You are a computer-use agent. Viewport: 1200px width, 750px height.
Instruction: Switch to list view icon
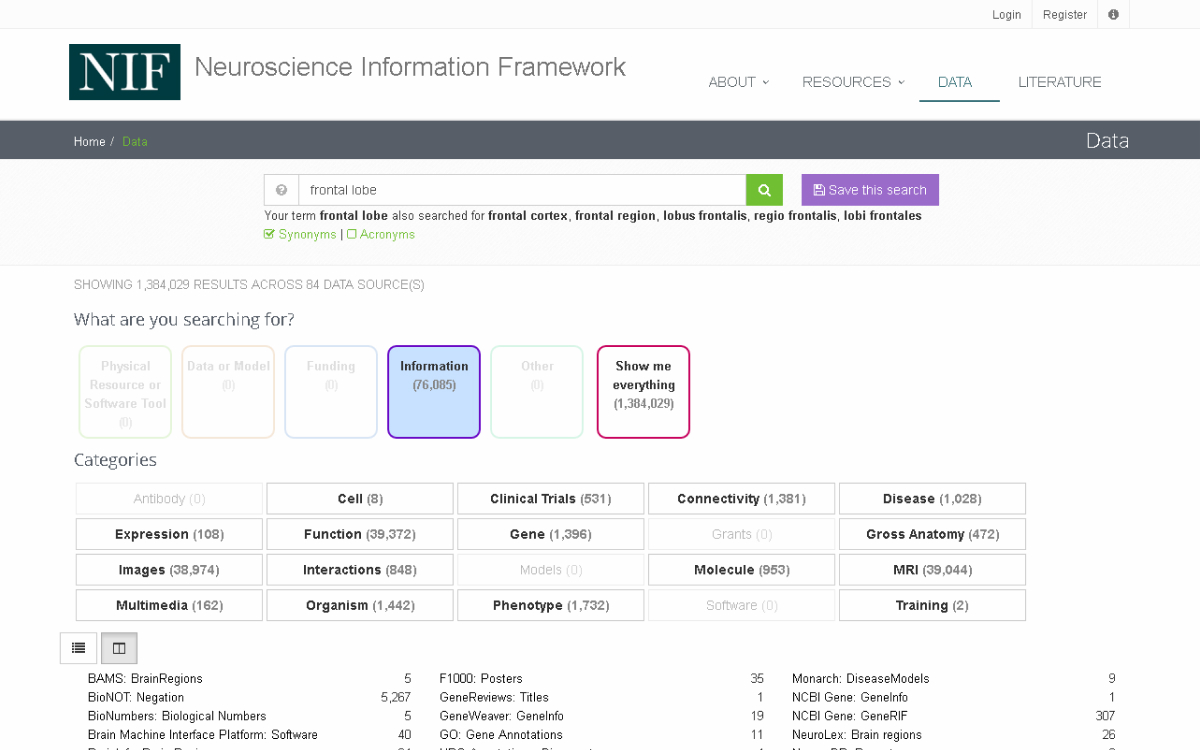point(79,648)
